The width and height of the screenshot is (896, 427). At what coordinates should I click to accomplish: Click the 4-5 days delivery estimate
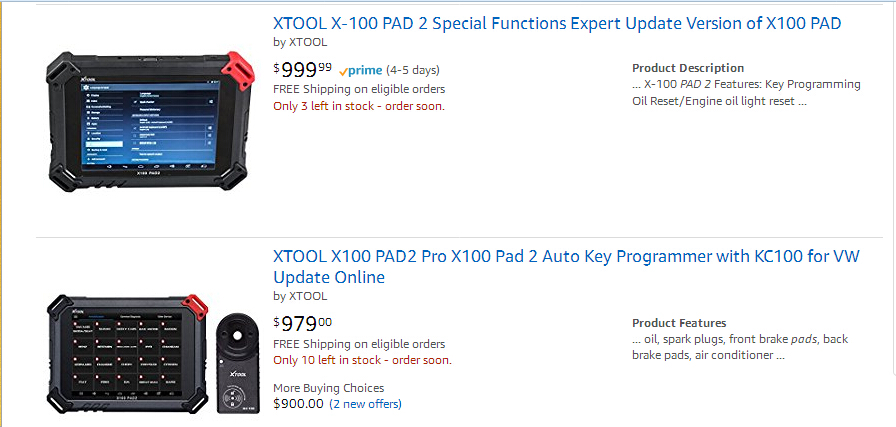coord(412,70)
